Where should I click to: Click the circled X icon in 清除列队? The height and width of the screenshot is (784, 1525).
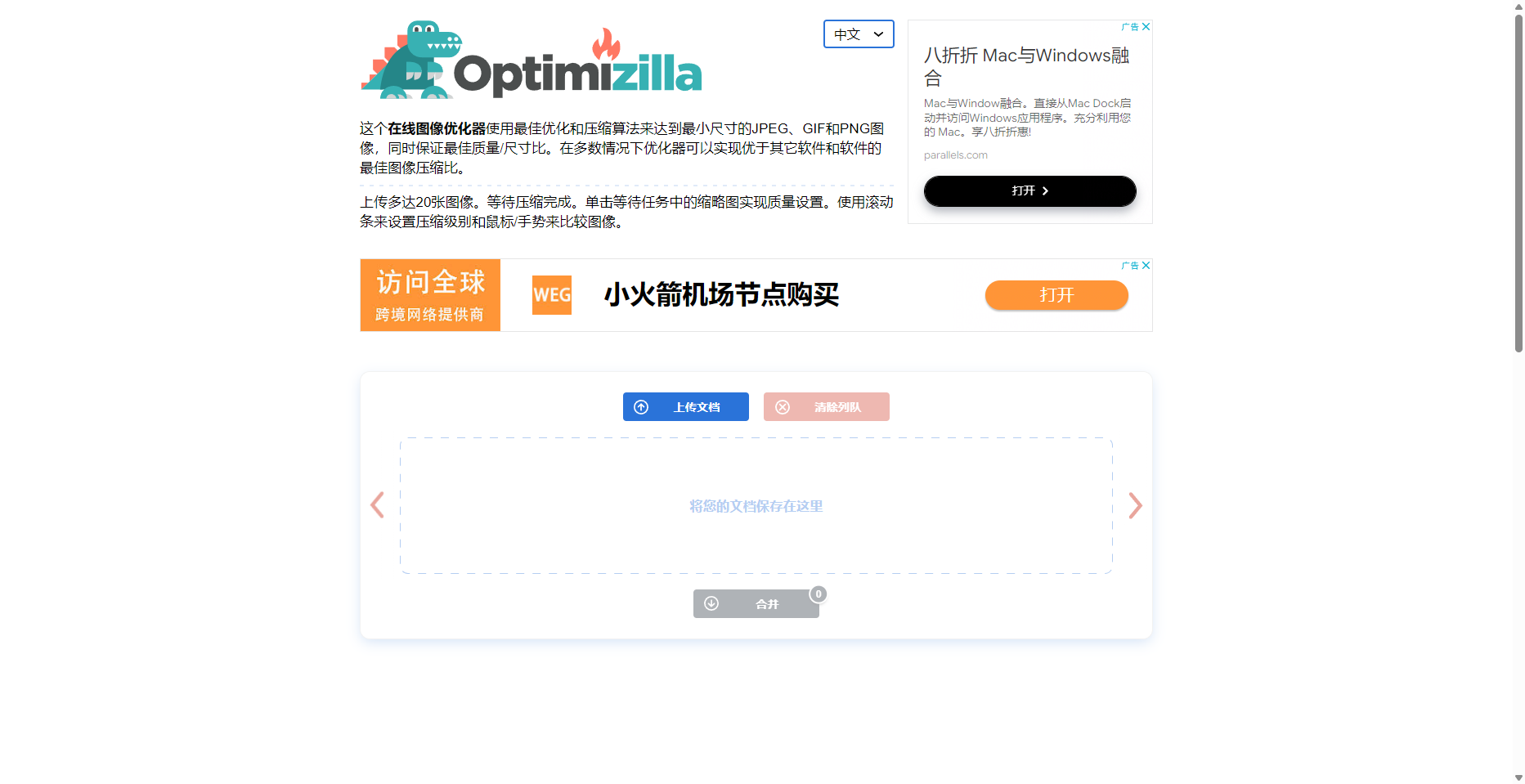point(783,407)
